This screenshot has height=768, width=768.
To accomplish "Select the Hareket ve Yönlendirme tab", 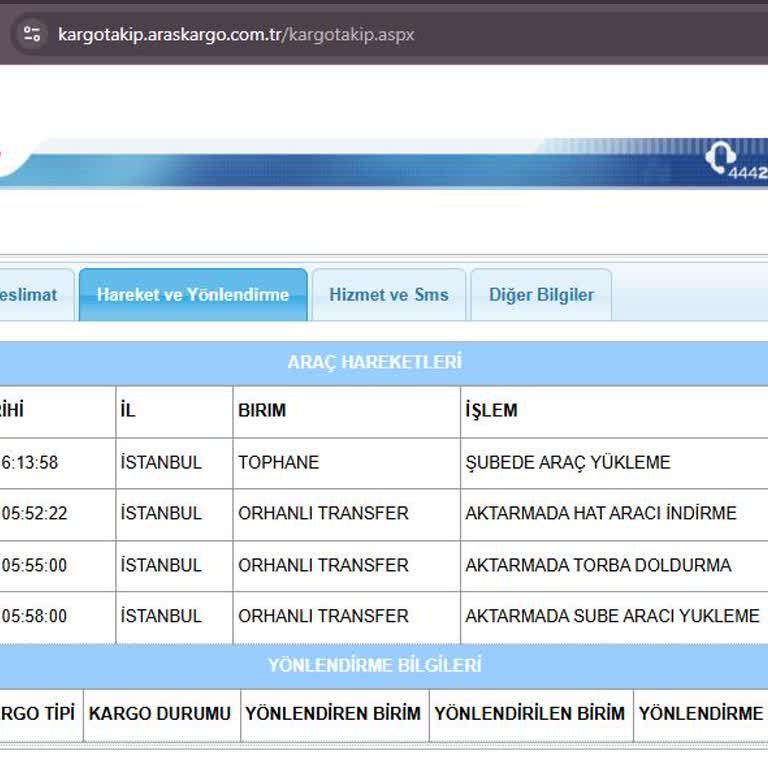I will [193, 295].
